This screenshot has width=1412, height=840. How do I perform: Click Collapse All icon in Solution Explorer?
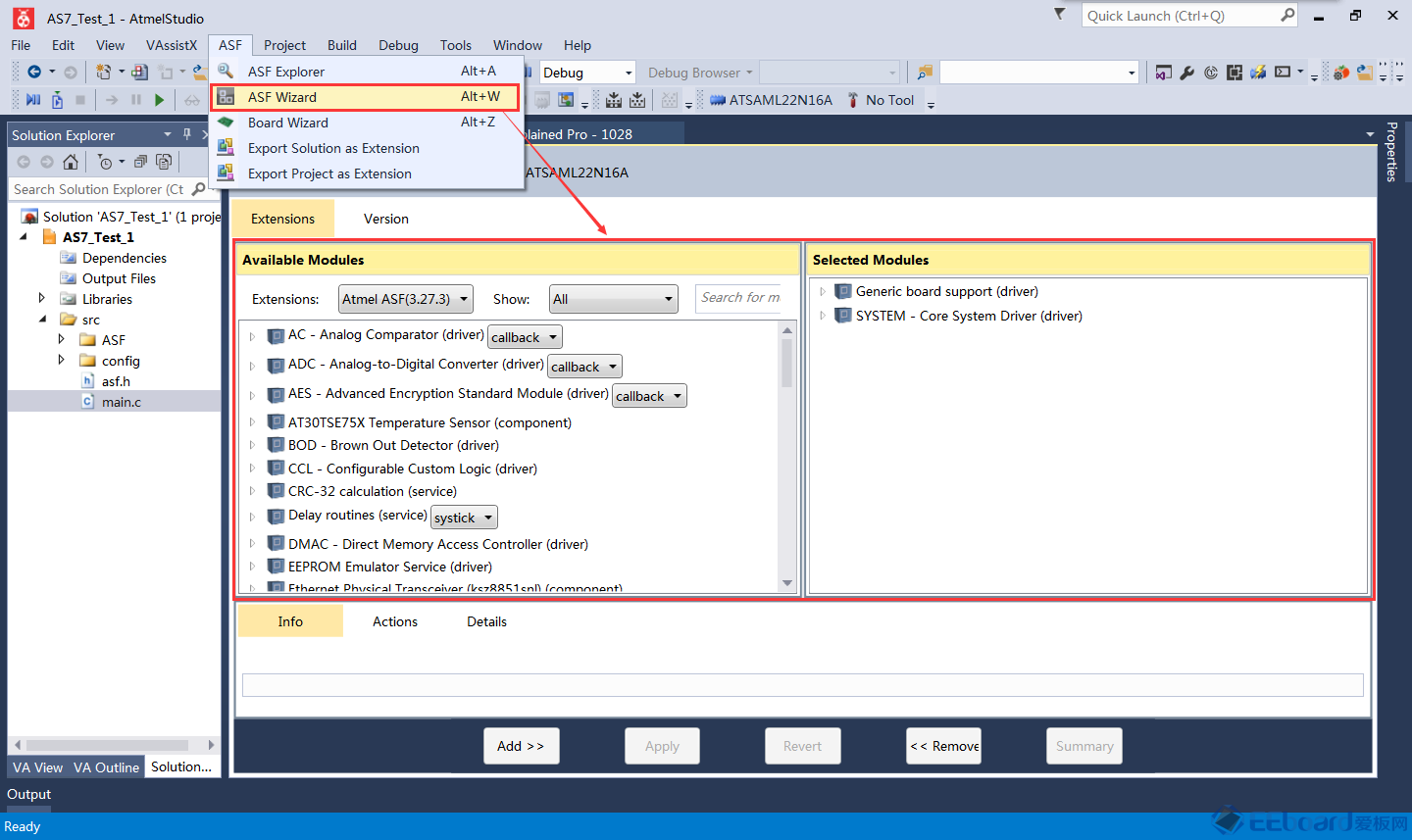click(140, 162)
